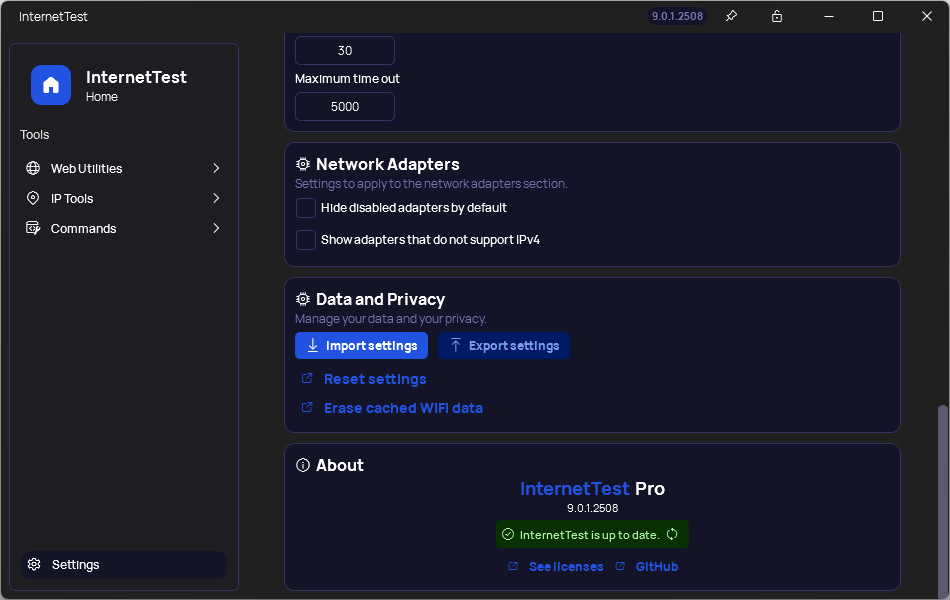Click the check for updates refresh icon
950x600 pixels.
(x=672, y=534)
